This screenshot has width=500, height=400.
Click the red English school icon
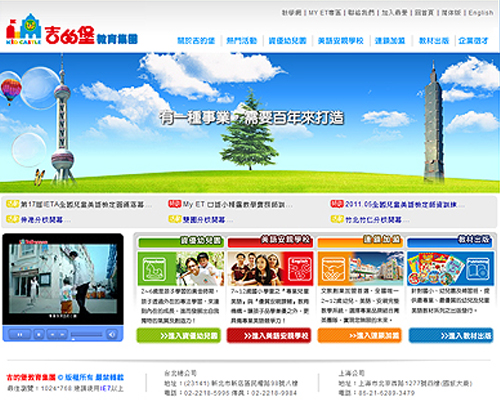tap(299, 269)
